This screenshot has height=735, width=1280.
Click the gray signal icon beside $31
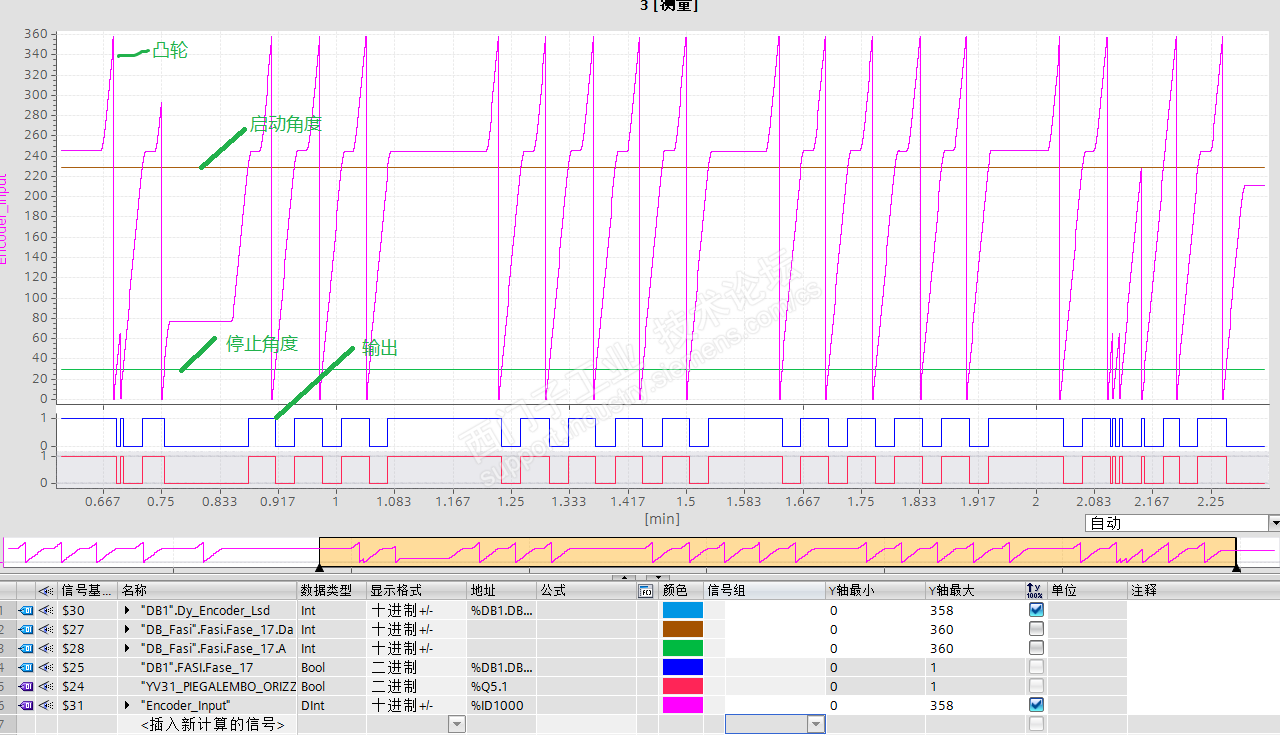(x=47, y=705)
